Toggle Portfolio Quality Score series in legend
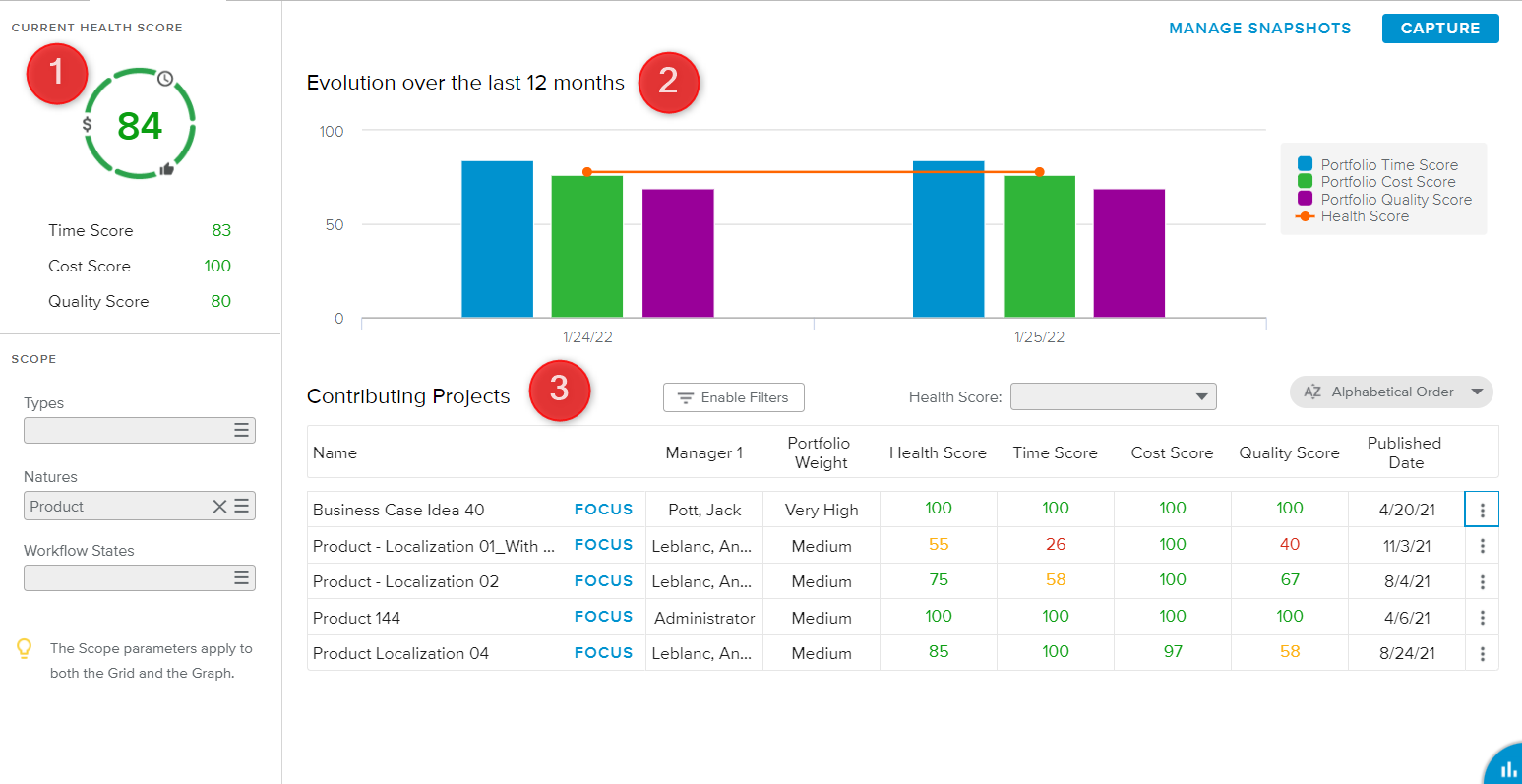Screen dimensions: 1522x784 (x=1395, y=200)
